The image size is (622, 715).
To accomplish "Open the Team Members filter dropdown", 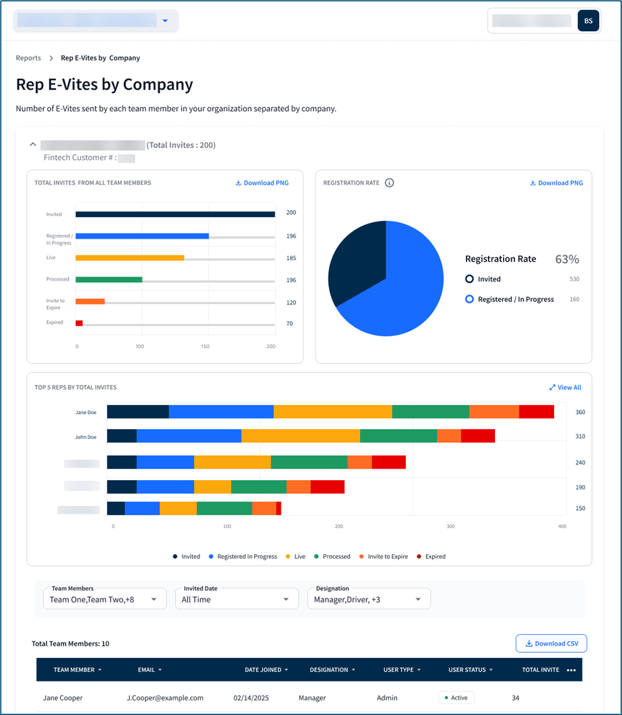I will [103, 599].
